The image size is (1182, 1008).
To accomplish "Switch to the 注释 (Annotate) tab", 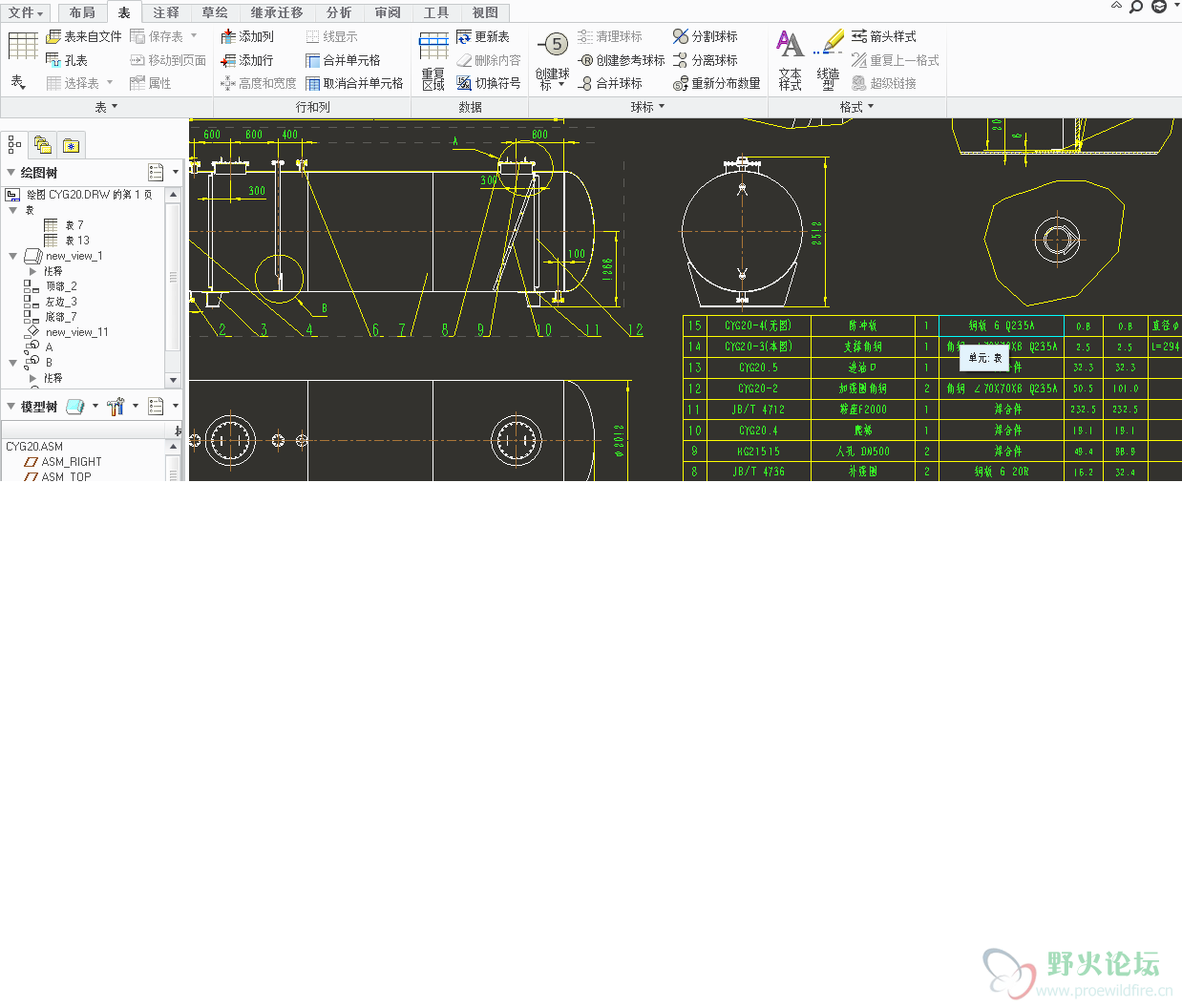I will (166, 12).
